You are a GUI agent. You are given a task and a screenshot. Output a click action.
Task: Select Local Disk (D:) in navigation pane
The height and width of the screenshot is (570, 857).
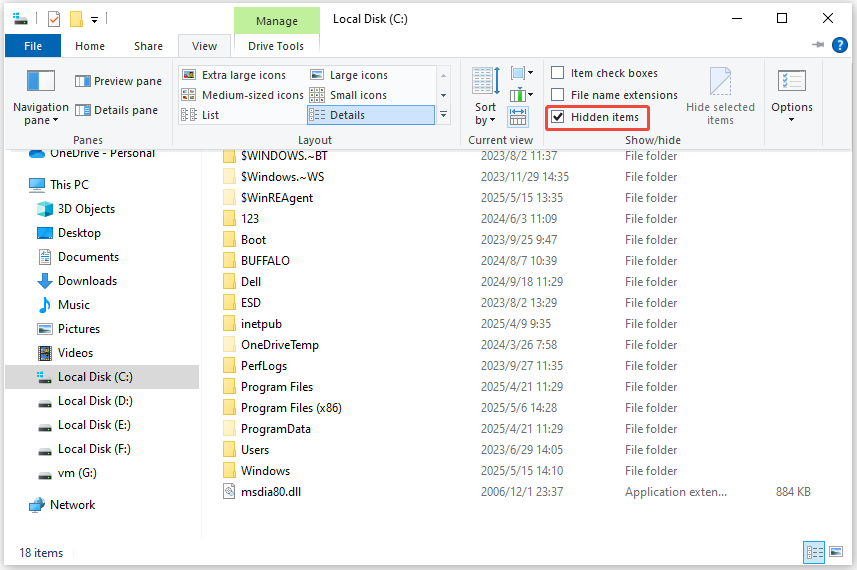85,401
